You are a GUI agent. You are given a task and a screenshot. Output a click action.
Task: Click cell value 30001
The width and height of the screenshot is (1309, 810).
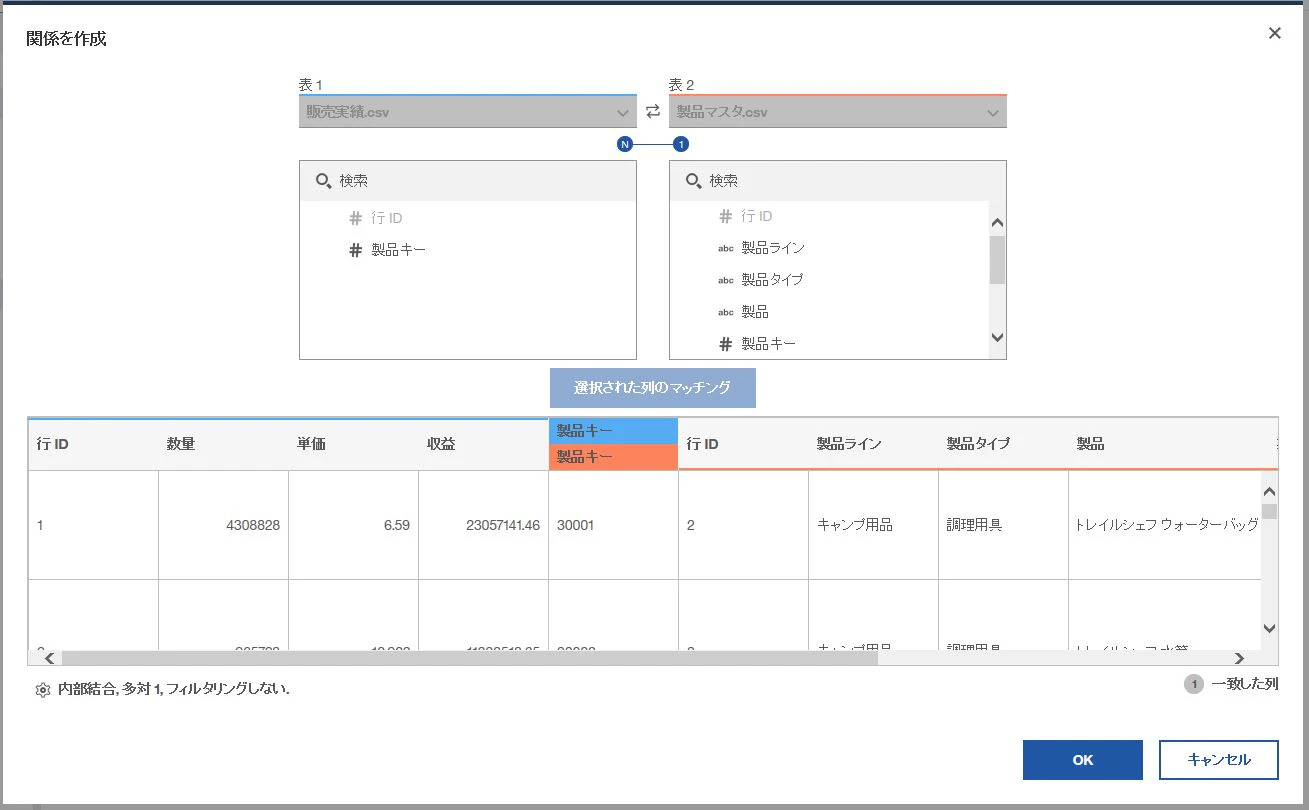575,525
